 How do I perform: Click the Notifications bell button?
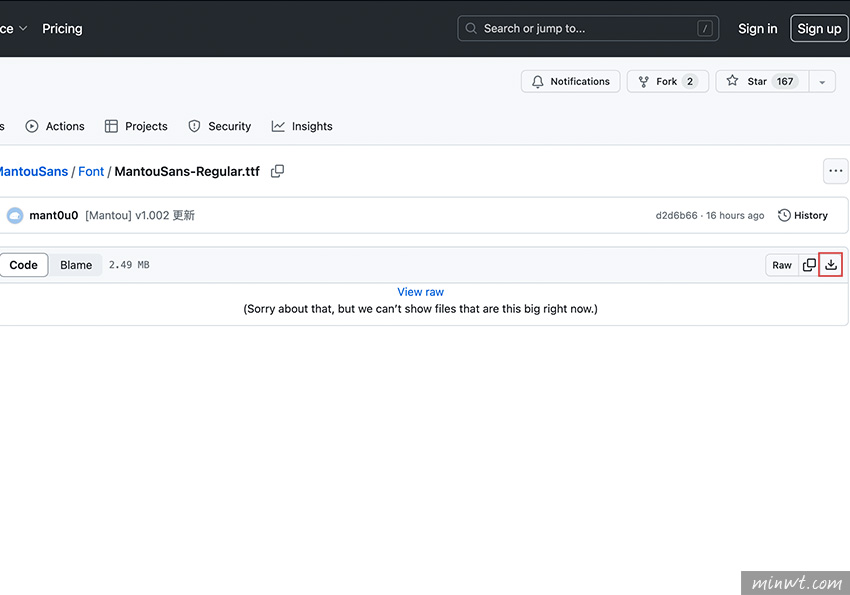click(x=570, y=82)
